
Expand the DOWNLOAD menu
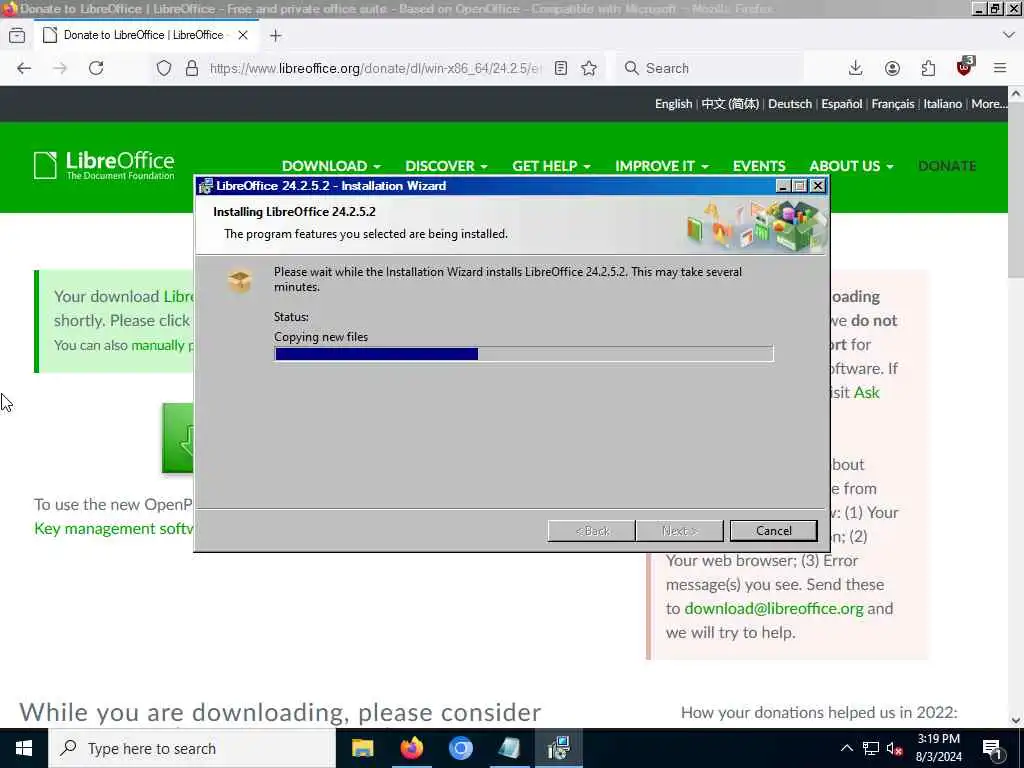click(x=331, y=166)
